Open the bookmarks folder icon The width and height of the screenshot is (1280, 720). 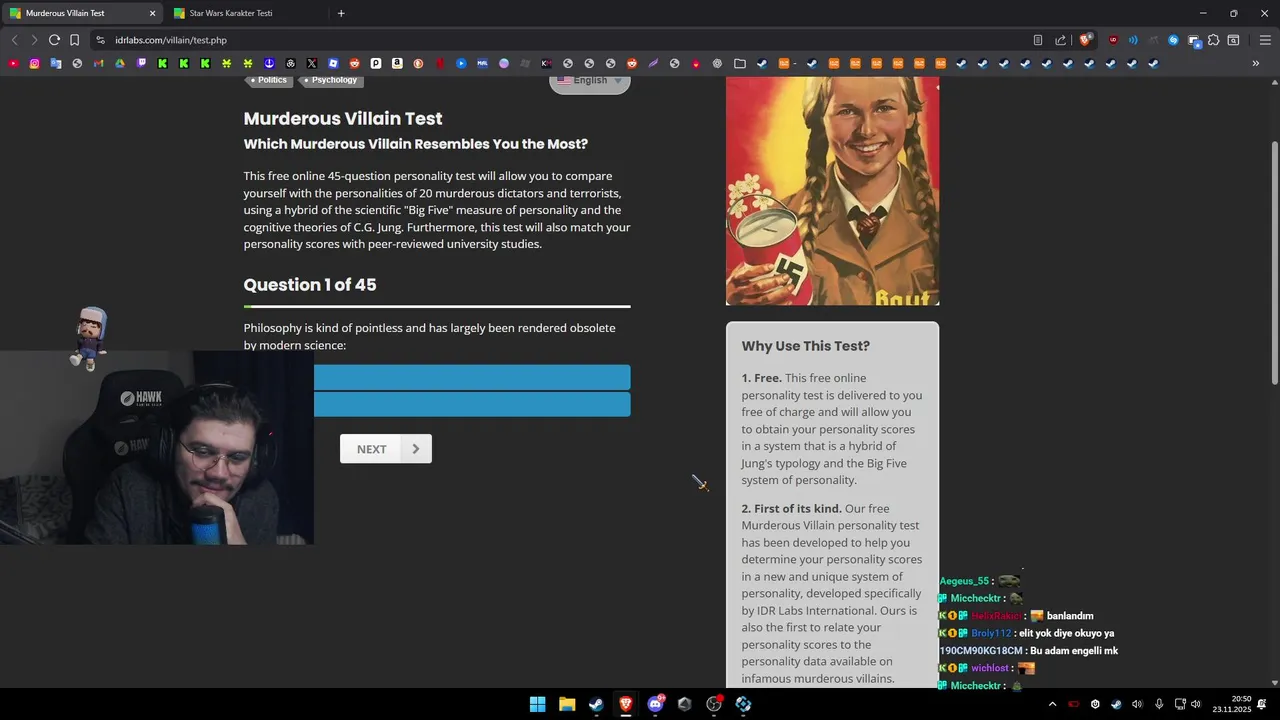pyautogui.click(x=740, y=63)
